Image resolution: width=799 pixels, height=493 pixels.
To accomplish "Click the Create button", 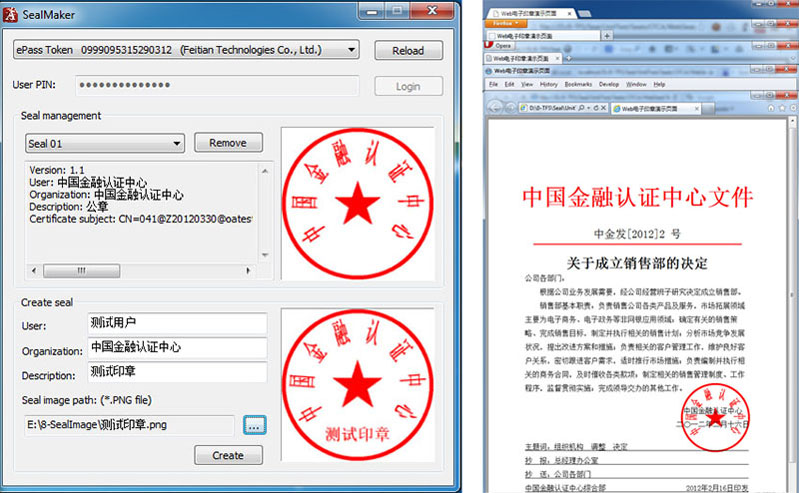I will pyautogui.click(x=228, y=455).
